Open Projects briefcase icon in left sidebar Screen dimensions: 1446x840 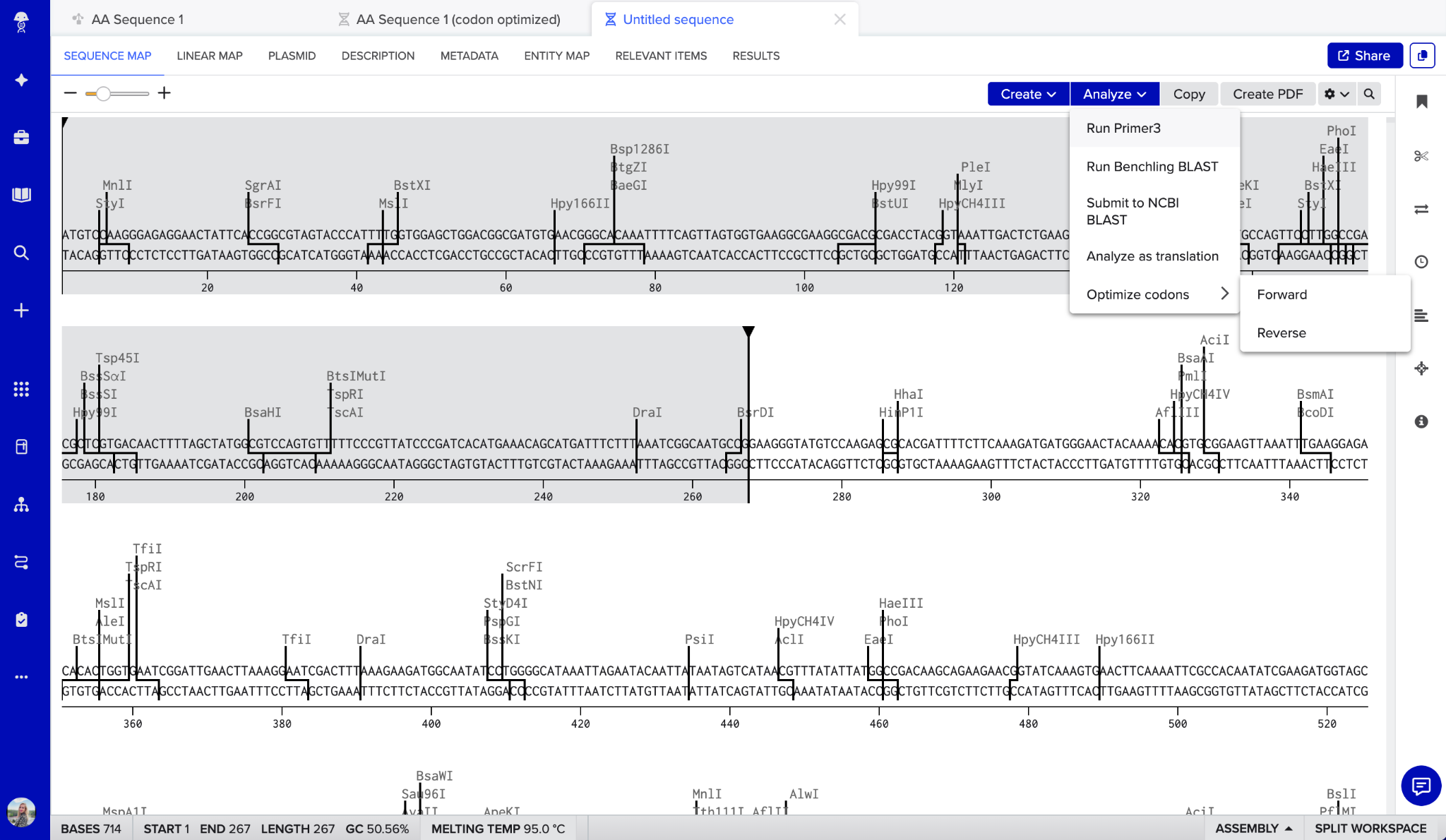21,137
